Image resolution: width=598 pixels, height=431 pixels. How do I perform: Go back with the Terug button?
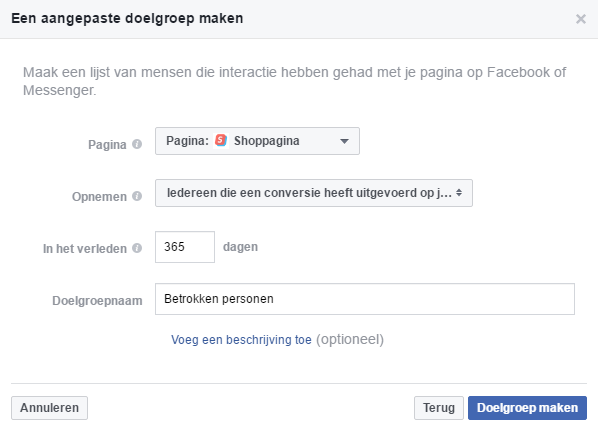click(x=439, y=408)
